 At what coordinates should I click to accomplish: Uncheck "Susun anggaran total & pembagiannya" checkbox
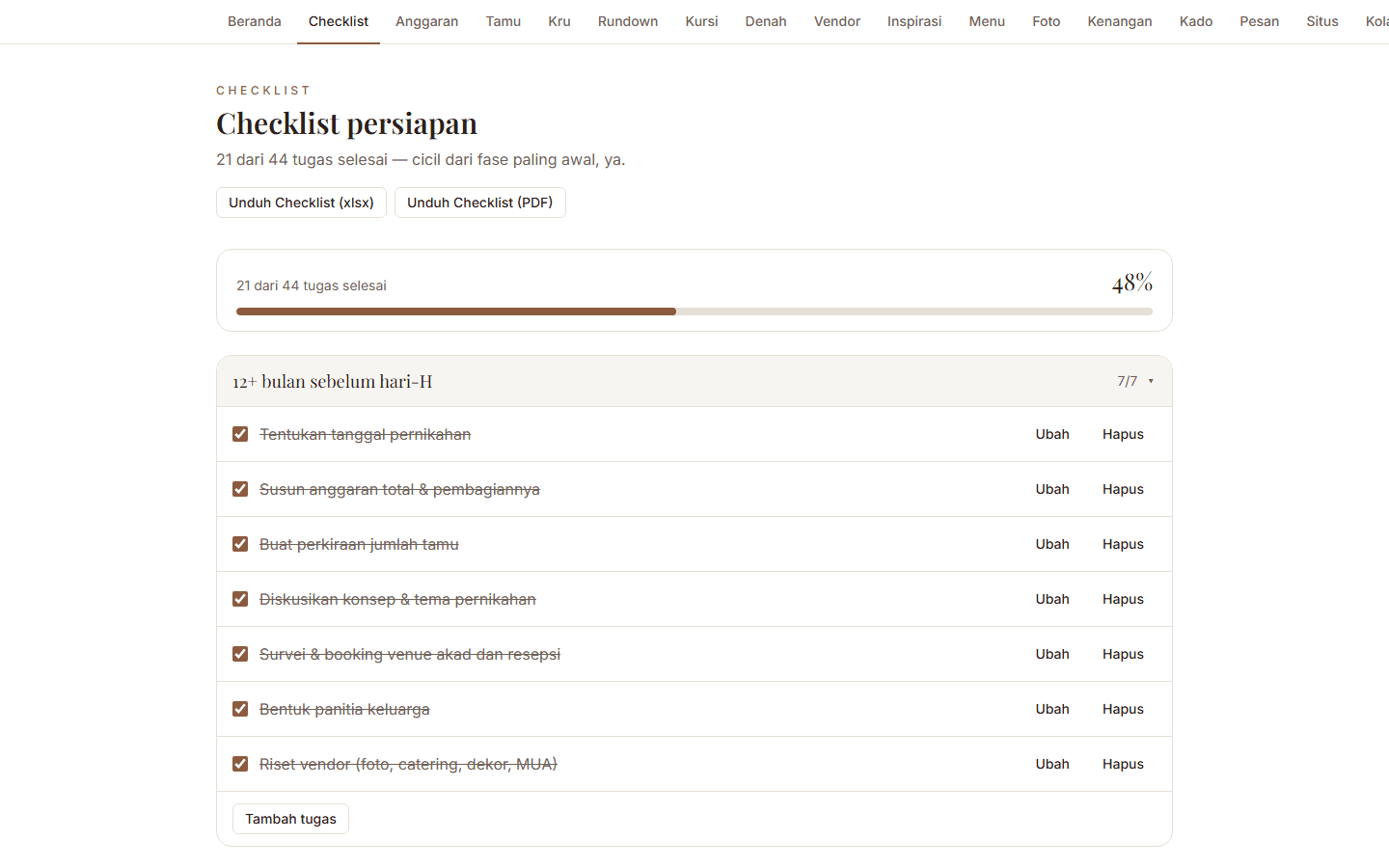point(240,489)
